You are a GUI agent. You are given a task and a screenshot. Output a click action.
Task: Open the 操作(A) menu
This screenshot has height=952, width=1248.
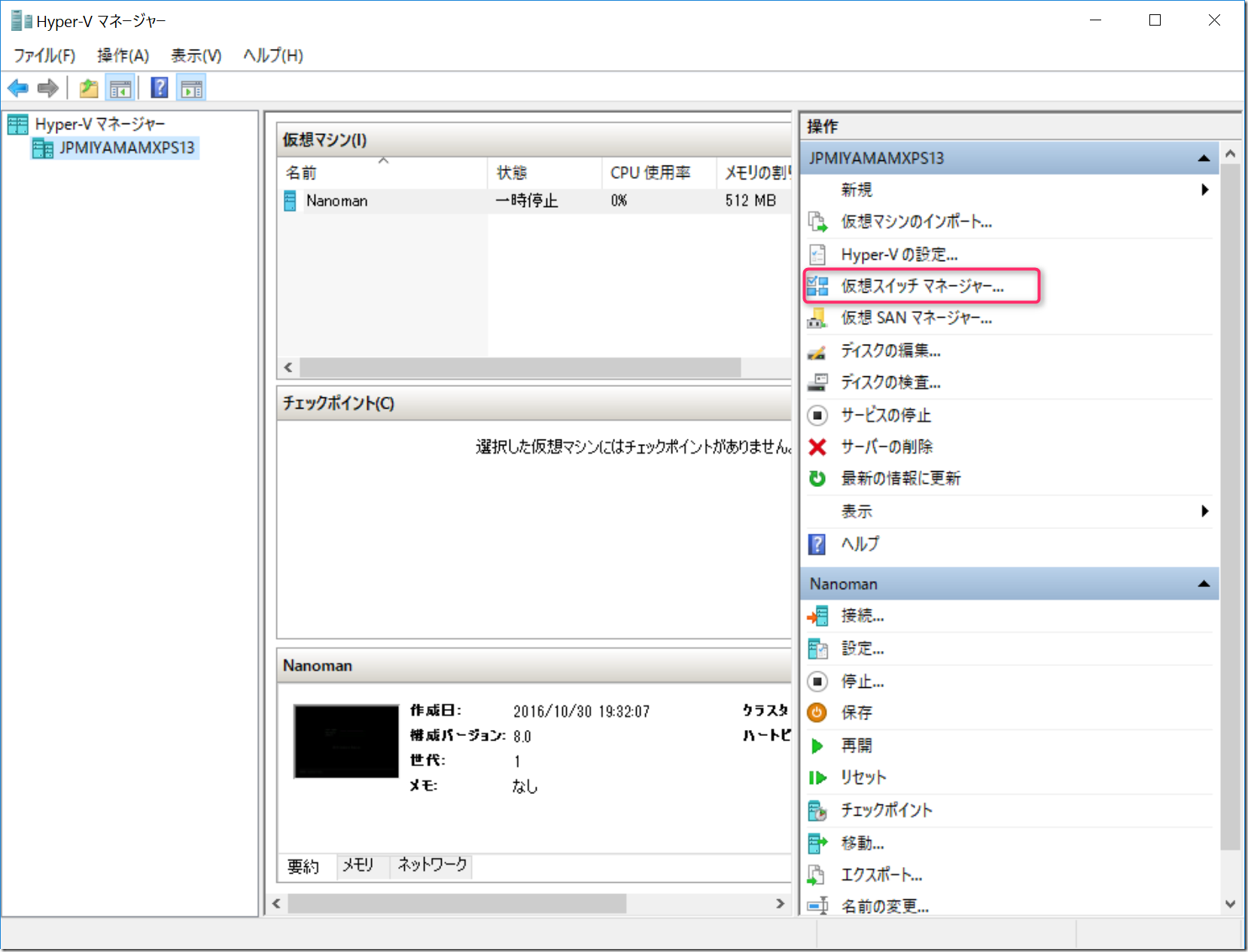point(123,56)
